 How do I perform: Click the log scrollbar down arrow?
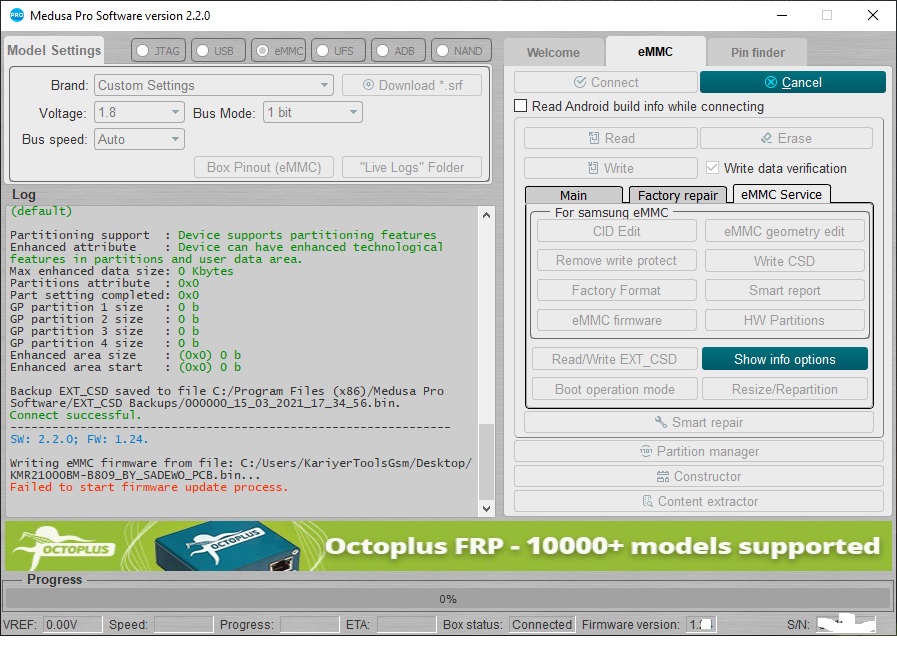(486, 508)
